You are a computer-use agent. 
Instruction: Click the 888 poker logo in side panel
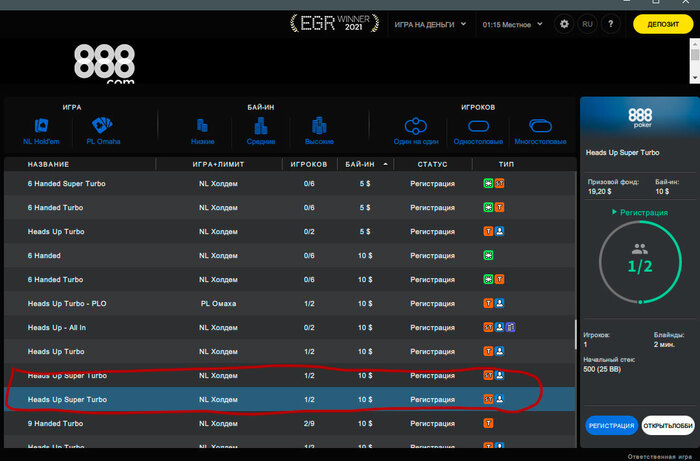point(640,118)
